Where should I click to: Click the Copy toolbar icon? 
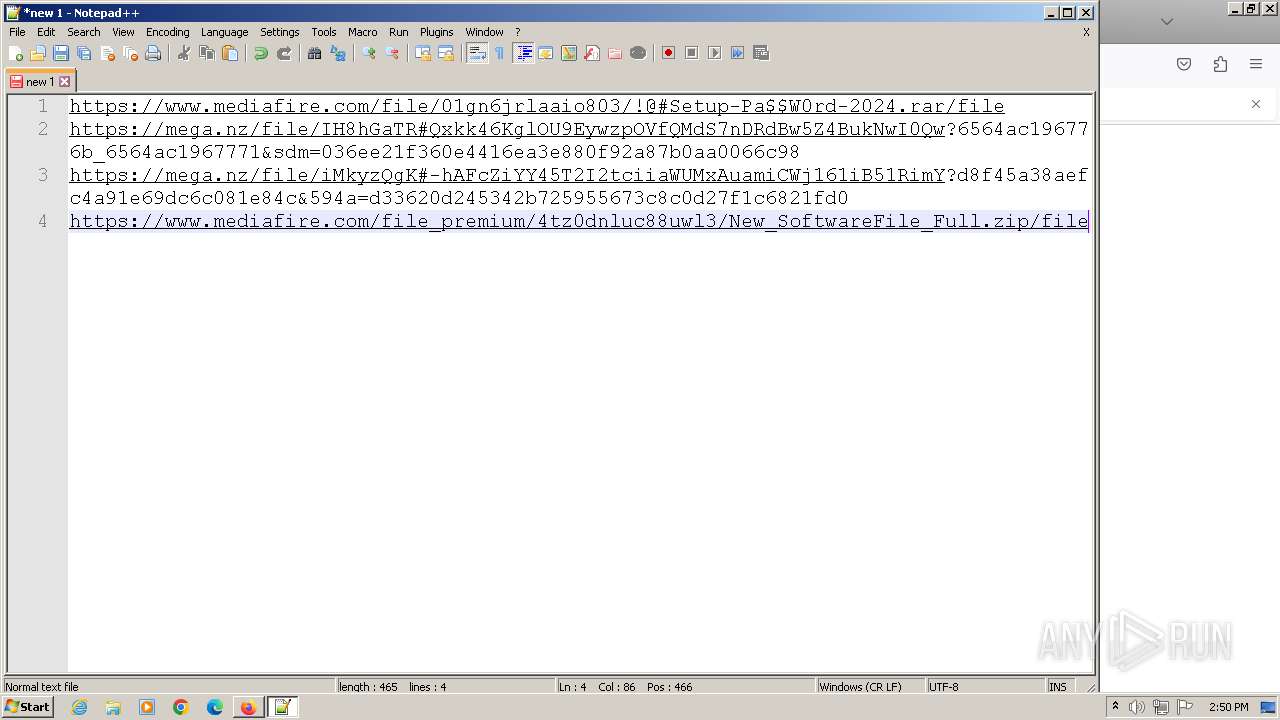(x=207, y=53)
